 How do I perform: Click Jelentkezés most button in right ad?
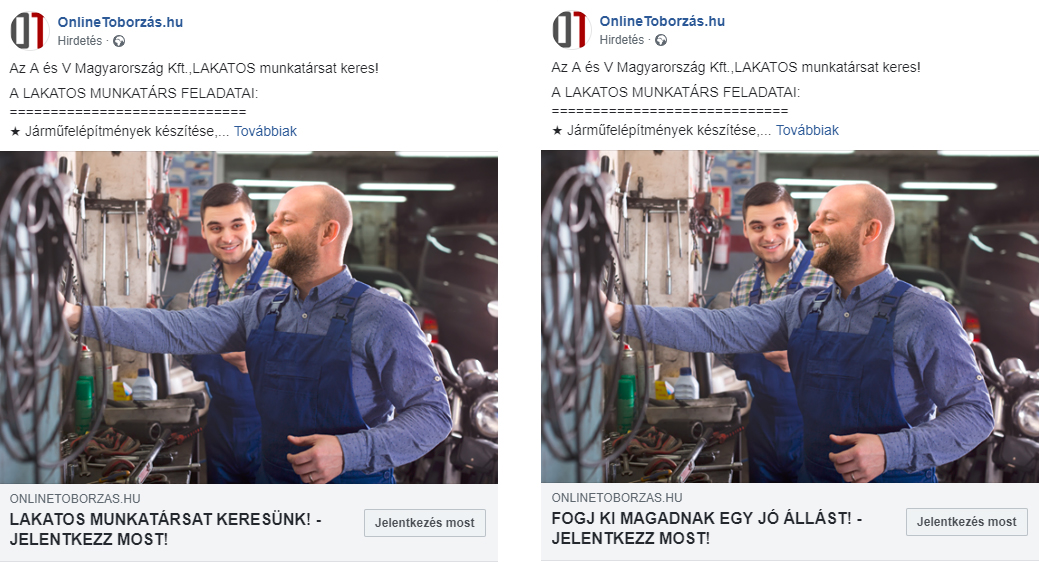(967, 522)
